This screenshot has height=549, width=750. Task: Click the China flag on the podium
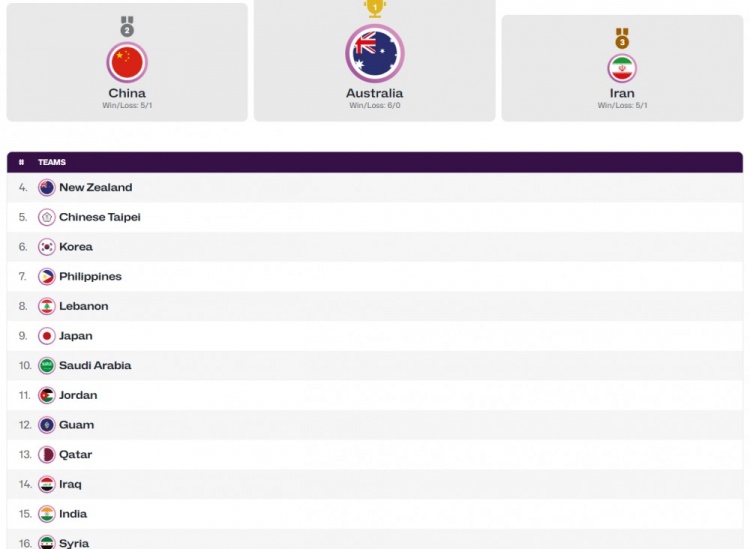pos(127,62)
